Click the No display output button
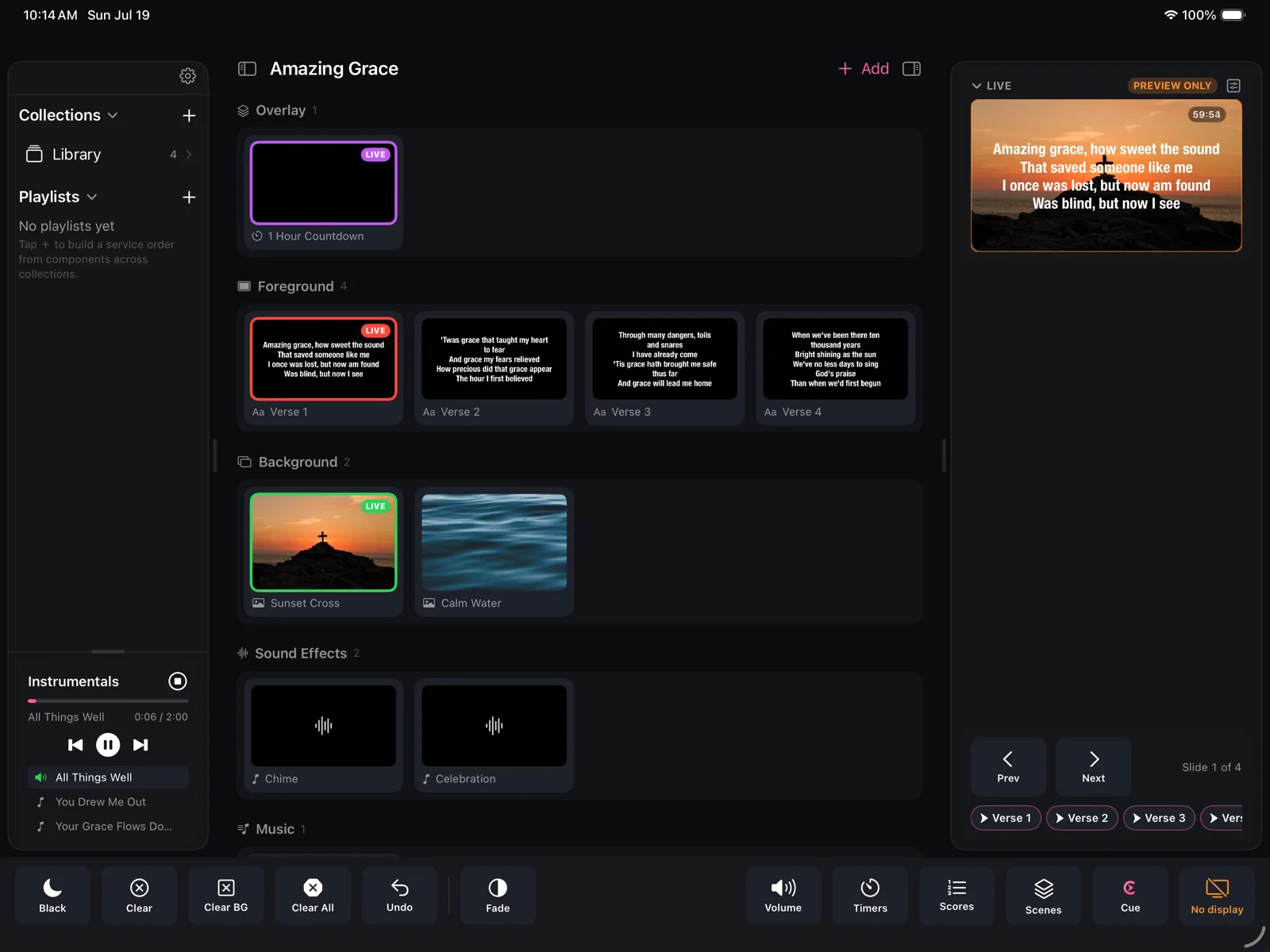Screen dimensions: 1270x952 point(1217,895)
